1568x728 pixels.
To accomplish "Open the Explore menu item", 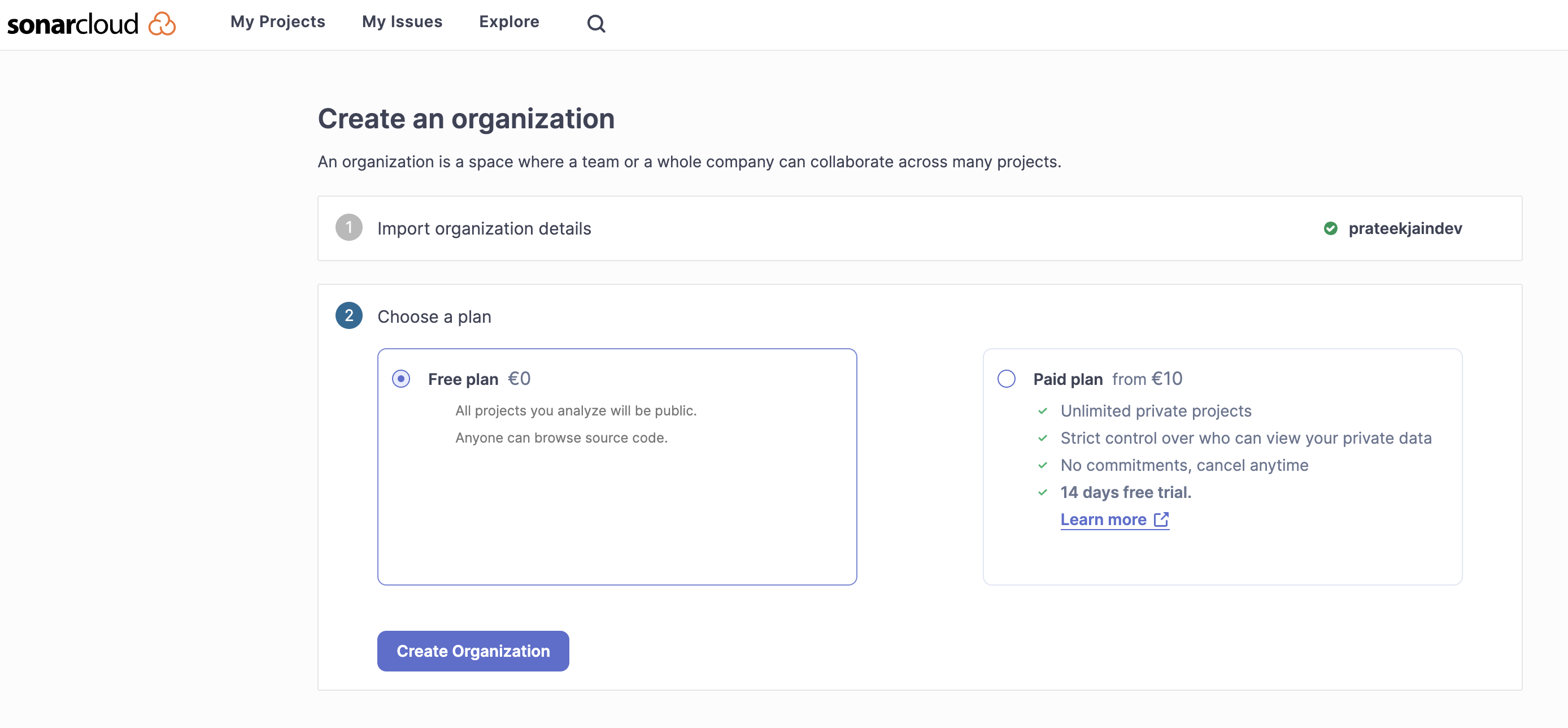I will point(509,22).
